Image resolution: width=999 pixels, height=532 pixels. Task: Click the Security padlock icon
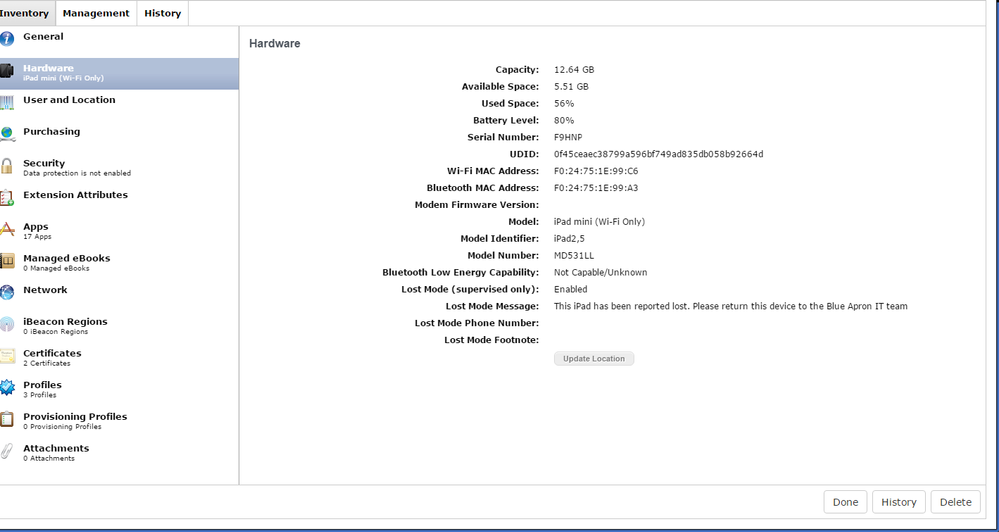coord(6,166)
